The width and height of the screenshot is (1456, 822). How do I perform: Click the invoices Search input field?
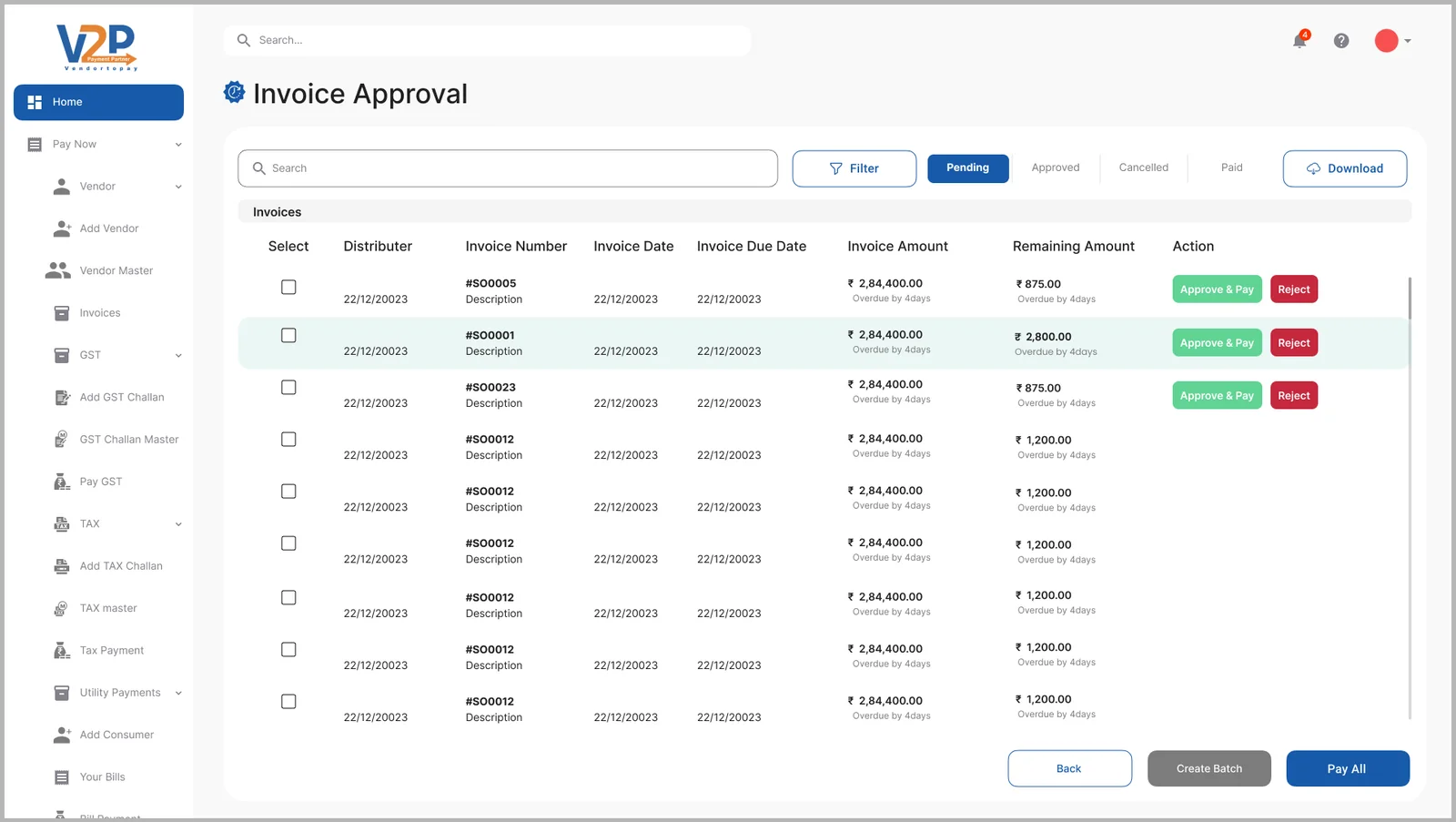point(508,168)
